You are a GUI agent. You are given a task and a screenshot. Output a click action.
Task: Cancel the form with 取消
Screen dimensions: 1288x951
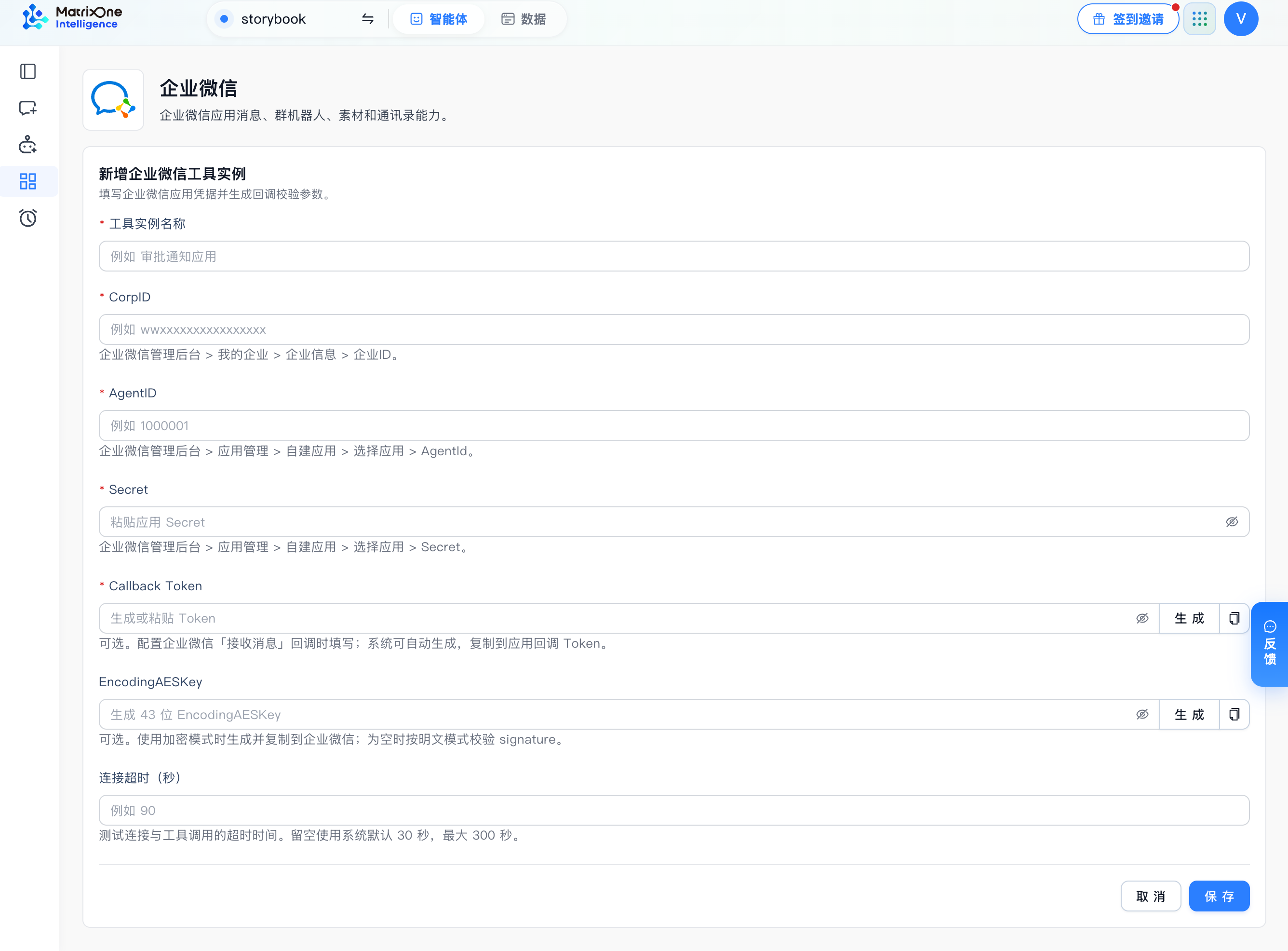pos(1151,897)
